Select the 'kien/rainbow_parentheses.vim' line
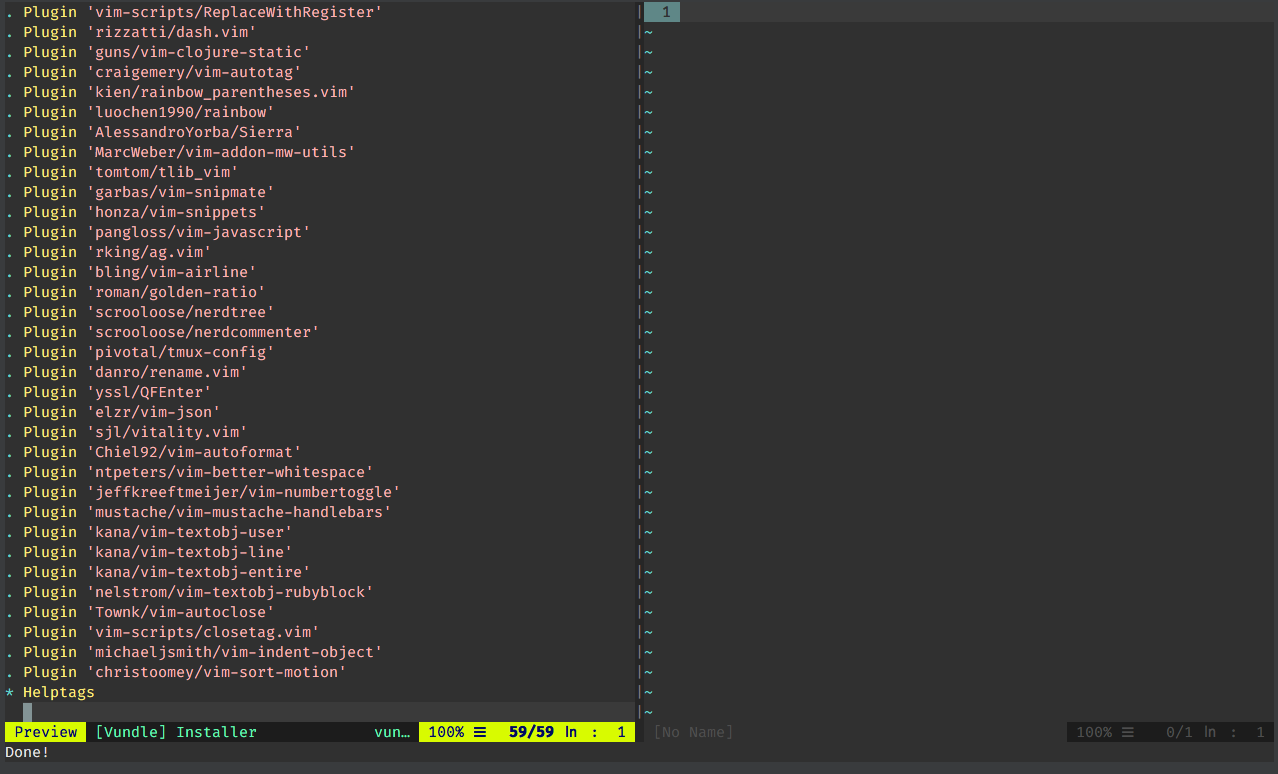Screen dimensions: 1278x774 click(180, 92)
